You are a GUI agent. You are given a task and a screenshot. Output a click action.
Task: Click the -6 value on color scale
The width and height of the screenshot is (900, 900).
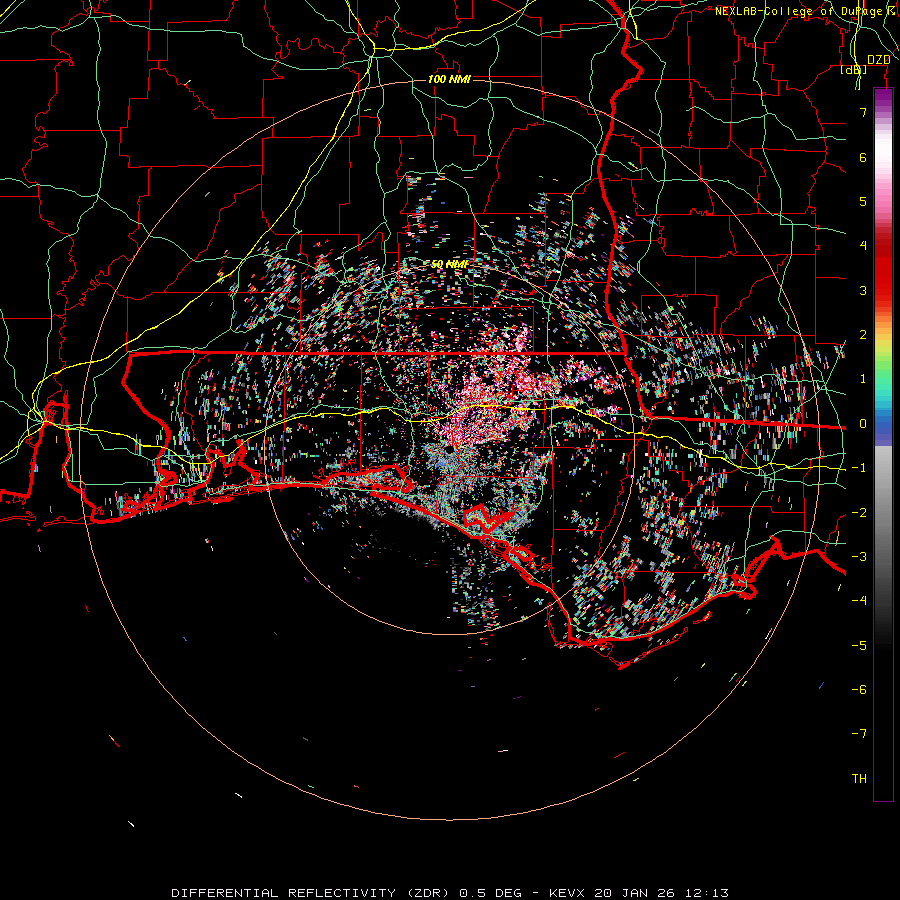[x=859, y=689]
